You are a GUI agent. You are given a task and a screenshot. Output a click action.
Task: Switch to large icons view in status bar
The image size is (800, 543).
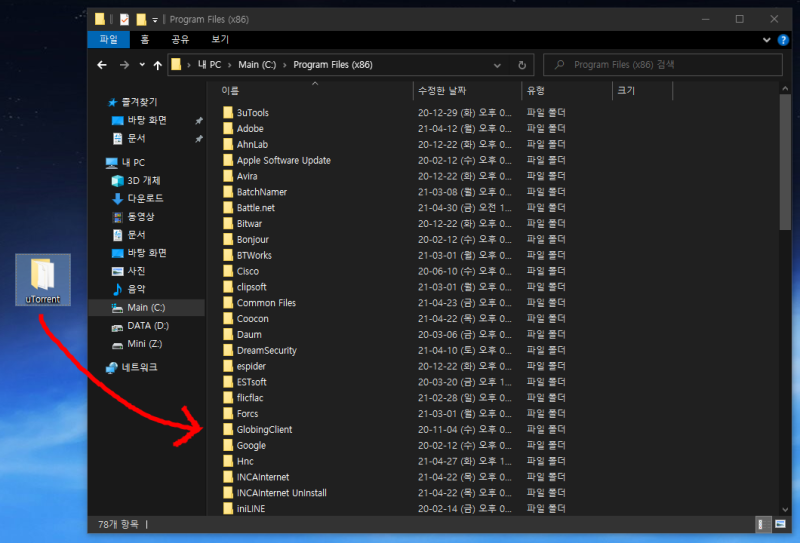(x=780, y=524)
